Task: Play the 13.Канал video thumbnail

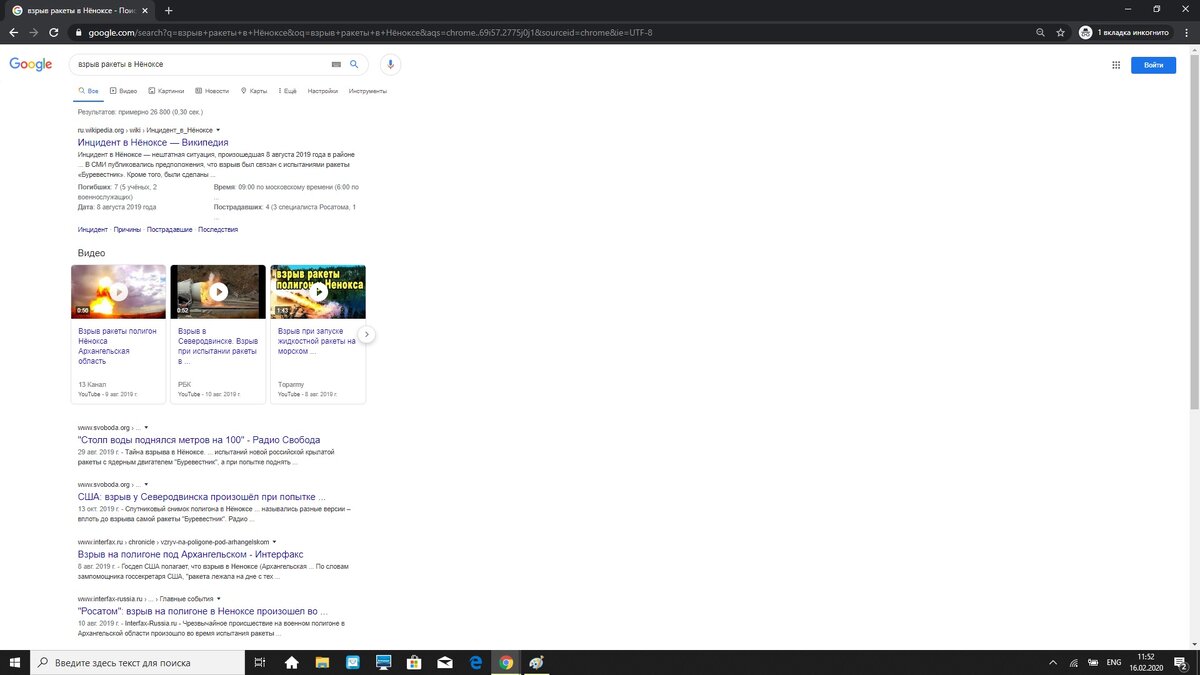Action: 119,292
